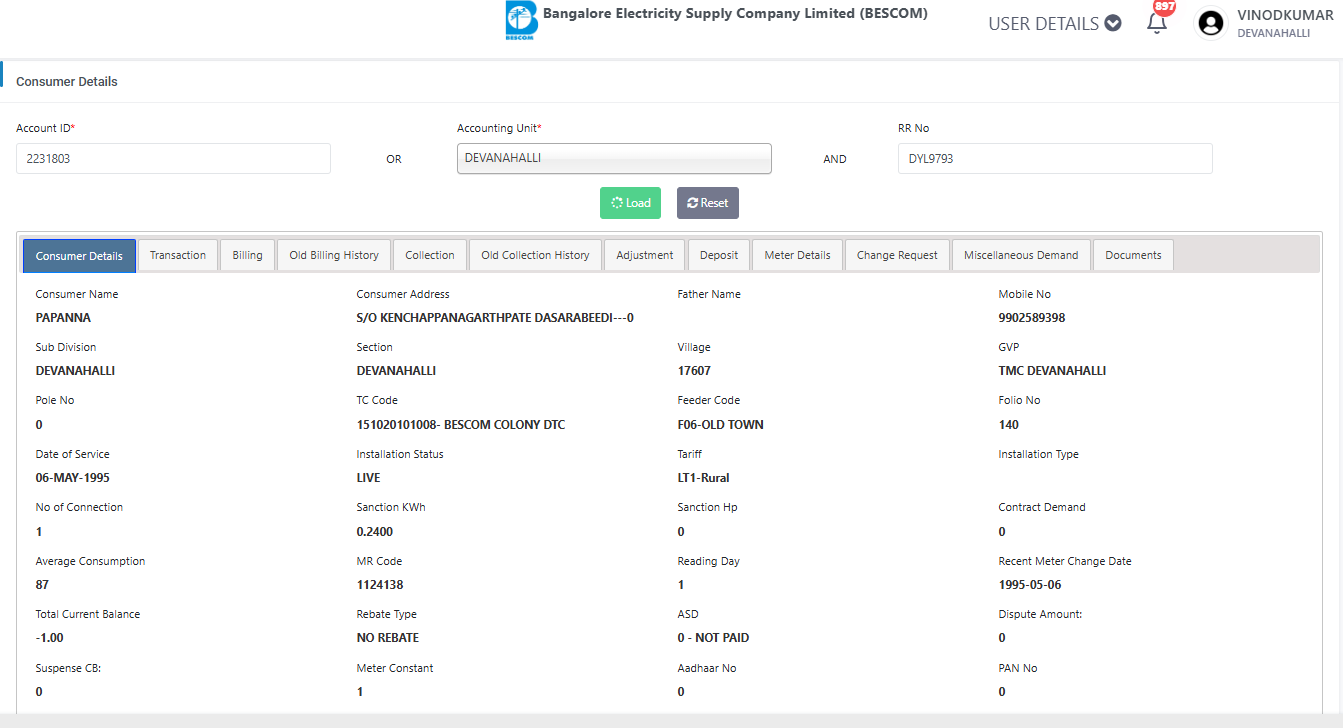The height and width of the screenshot is (728, 1343).
Task: Go to the Collection tab
Action: click(430, 255)
